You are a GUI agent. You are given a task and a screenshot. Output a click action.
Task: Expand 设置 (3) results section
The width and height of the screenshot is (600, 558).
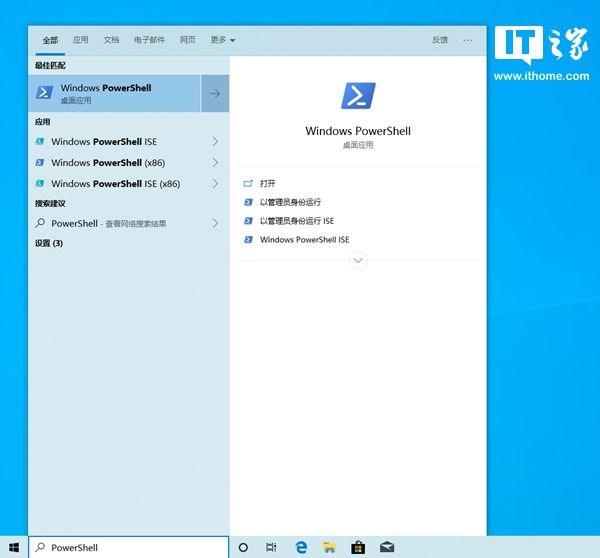click(x=49, y=243)
